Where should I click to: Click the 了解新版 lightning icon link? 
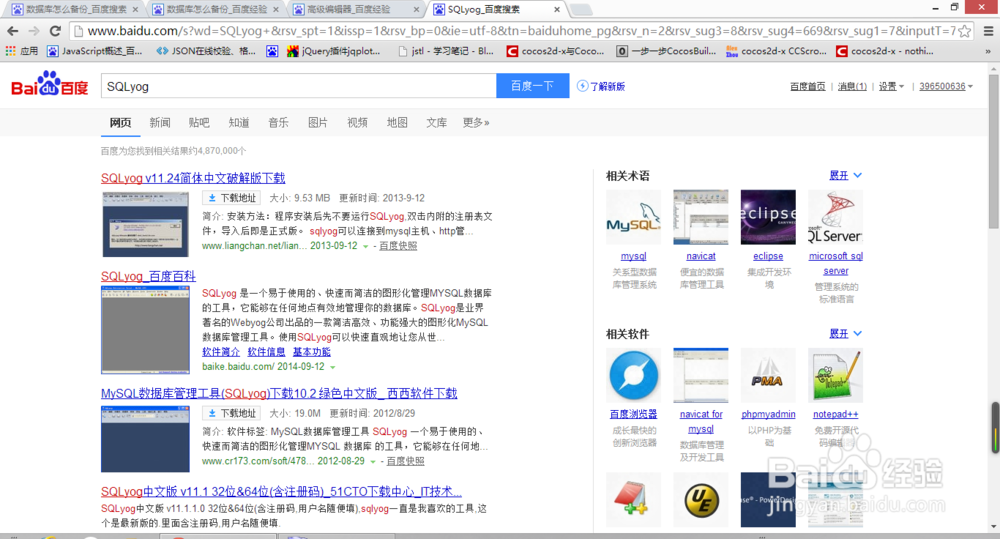601,86
